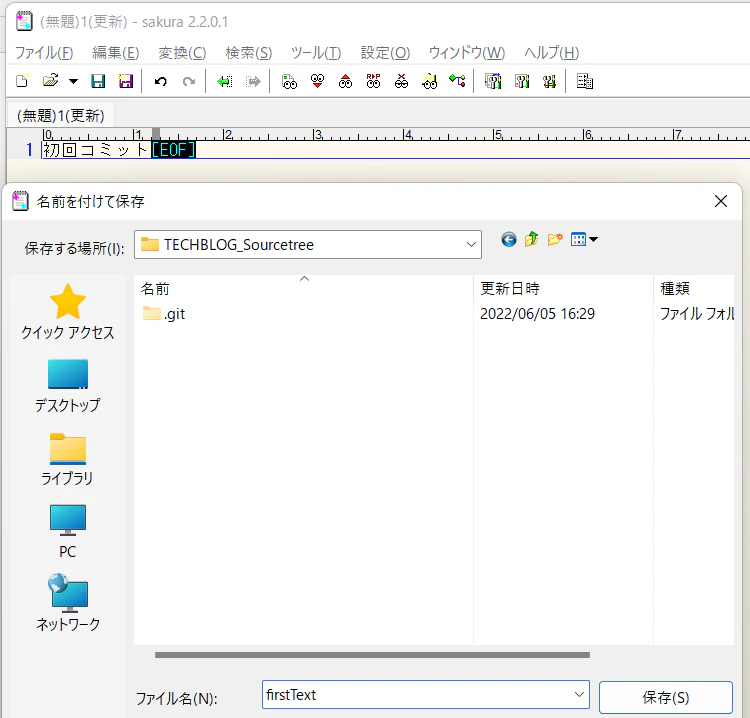The image size is (750, 718).
Task: Expand the 保存する場所 TECHBLOG_Sourcetree dropdown
Action: pyautogui.click(x=471, y=244)
